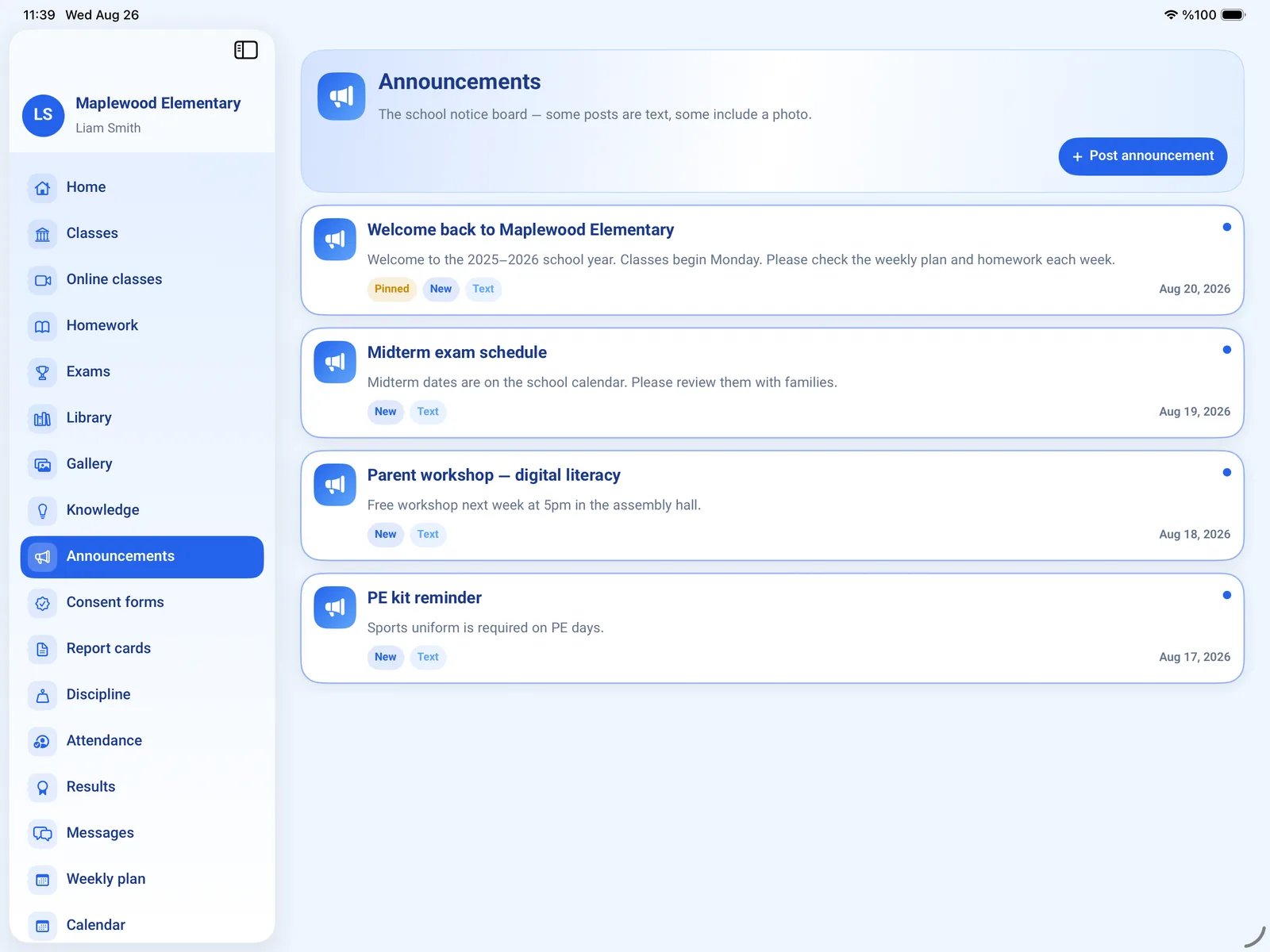Open Calendar from the sidebar

[x=142, y=925]
